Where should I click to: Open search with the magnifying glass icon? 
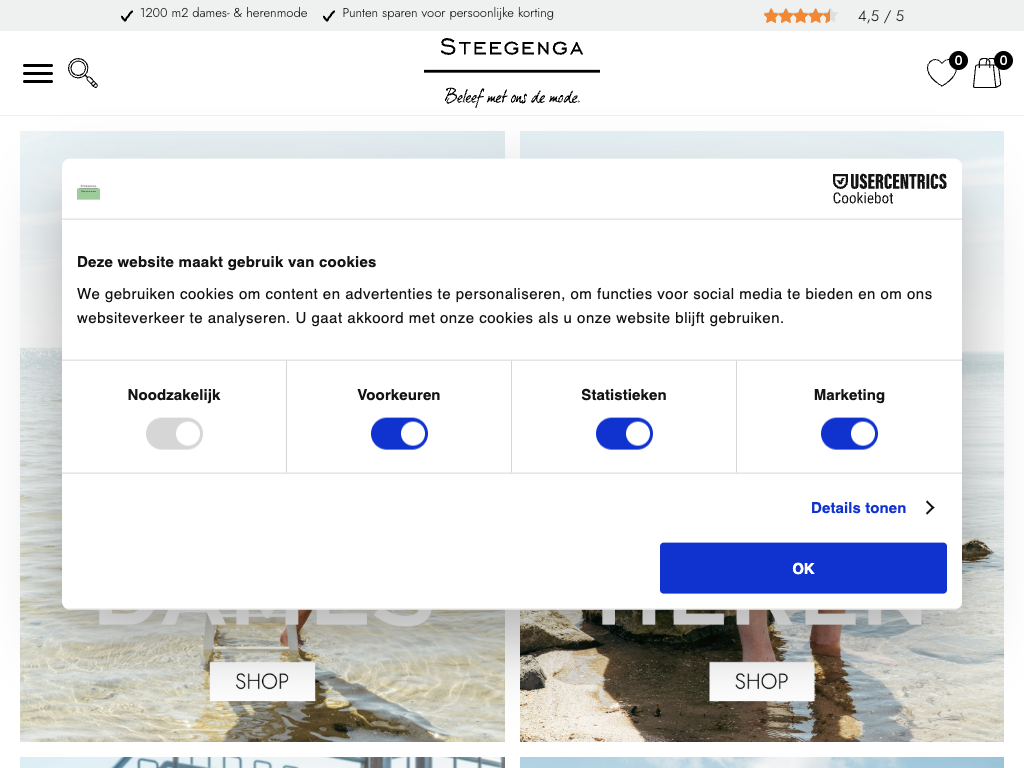[x=83, y=72]
